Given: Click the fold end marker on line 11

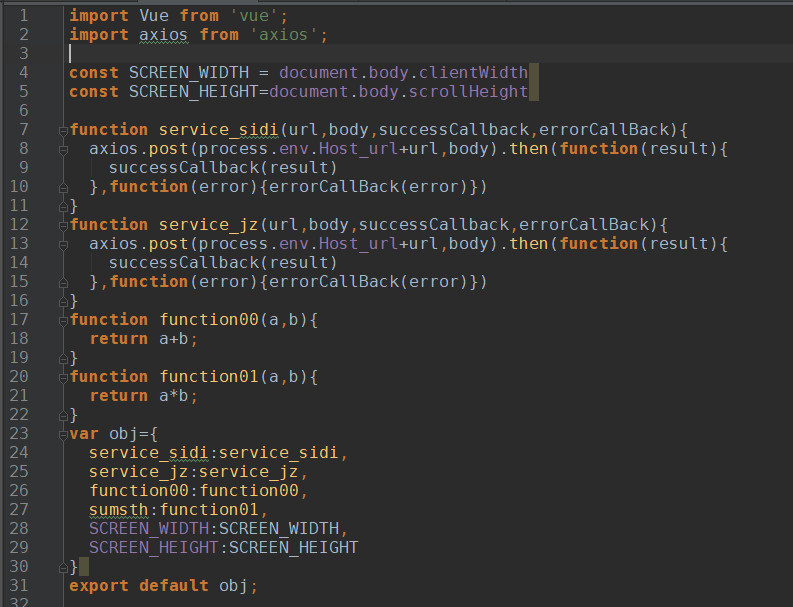Looking at the screenshot, I should (x=63, y=207).
